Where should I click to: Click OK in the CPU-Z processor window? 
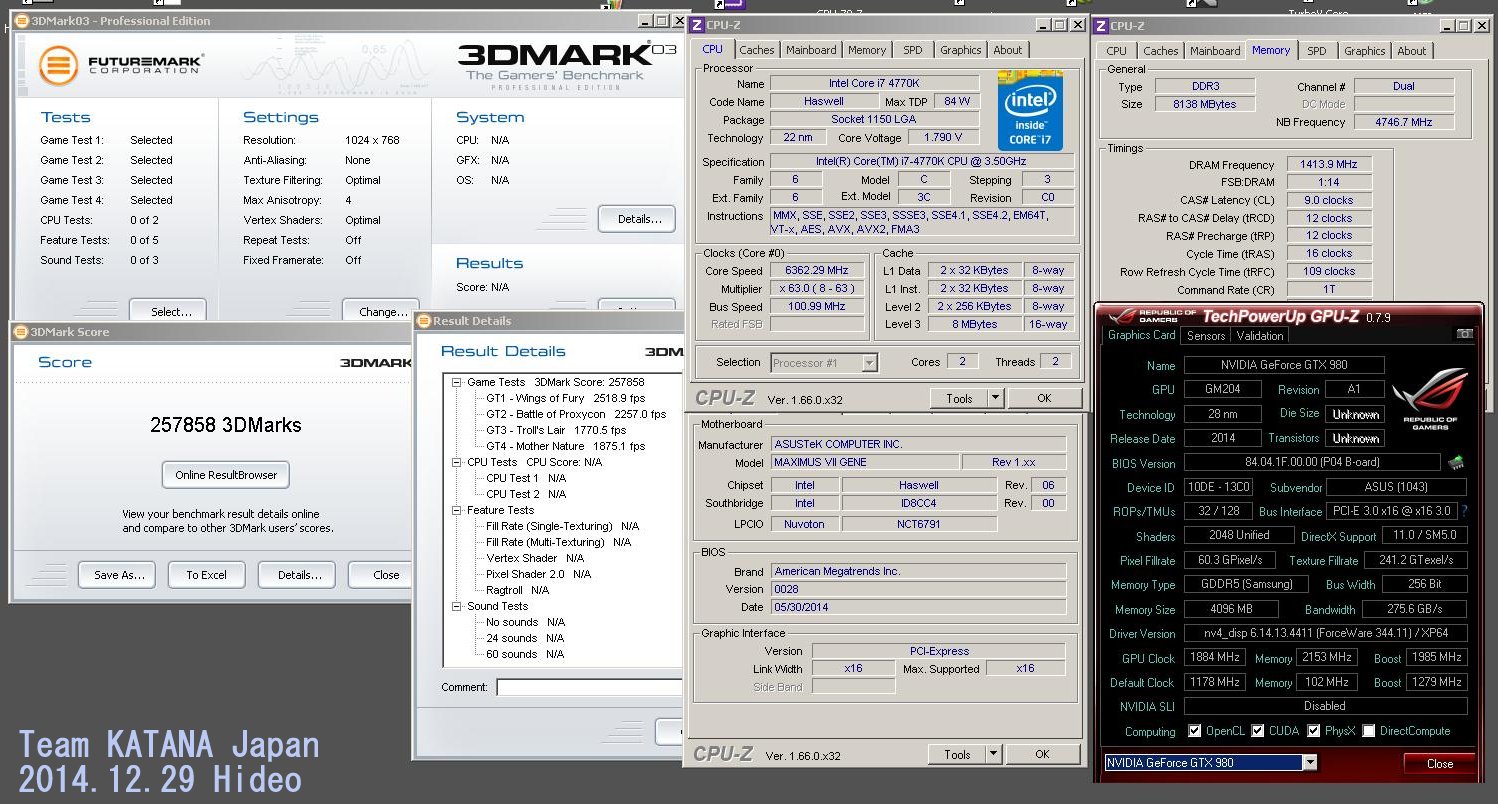coord(1044,398)
